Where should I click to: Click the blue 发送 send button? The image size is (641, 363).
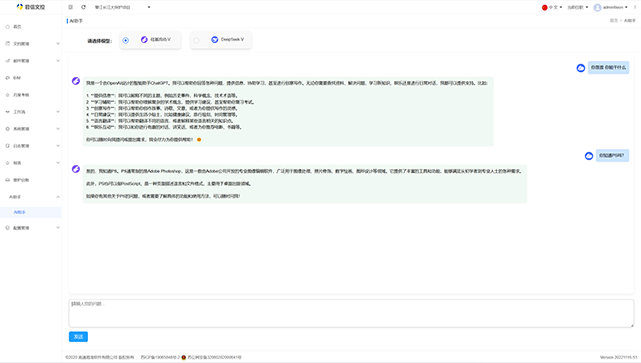click(x=78, y=336)
